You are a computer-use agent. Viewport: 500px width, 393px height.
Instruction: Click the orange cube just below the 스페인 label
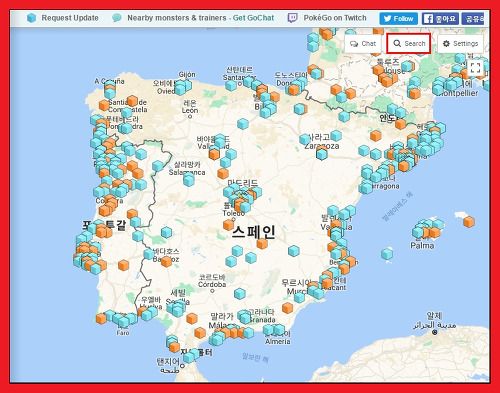pos(262,244)
